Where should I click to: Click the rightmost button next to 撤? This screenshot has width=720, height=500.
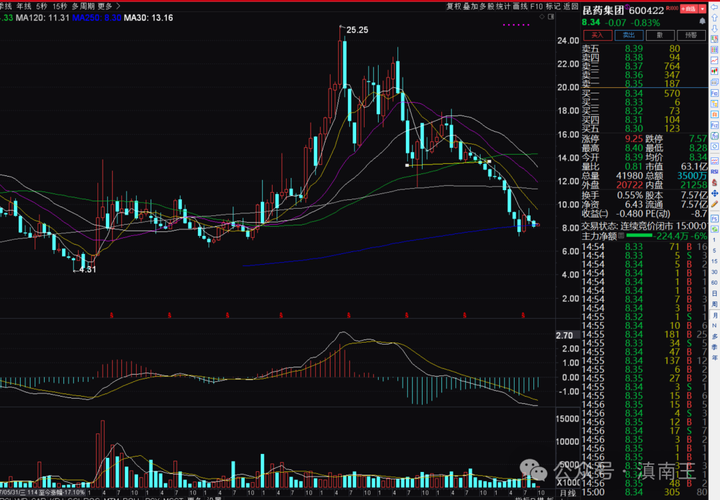pos(691,35)
